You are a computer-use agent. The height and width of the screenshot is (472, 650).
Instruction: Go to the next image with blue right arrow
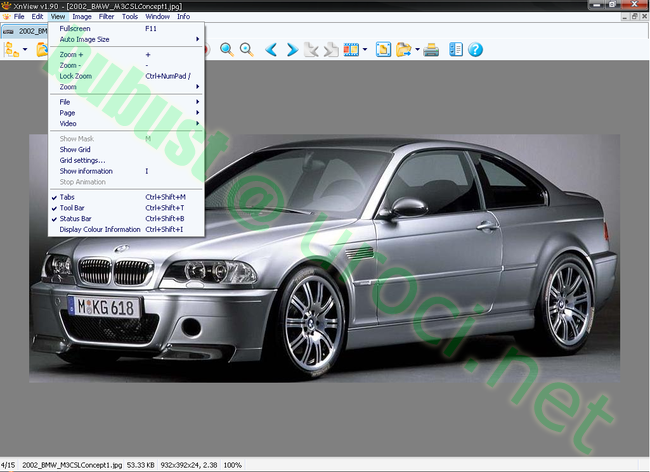coord(292,50)
